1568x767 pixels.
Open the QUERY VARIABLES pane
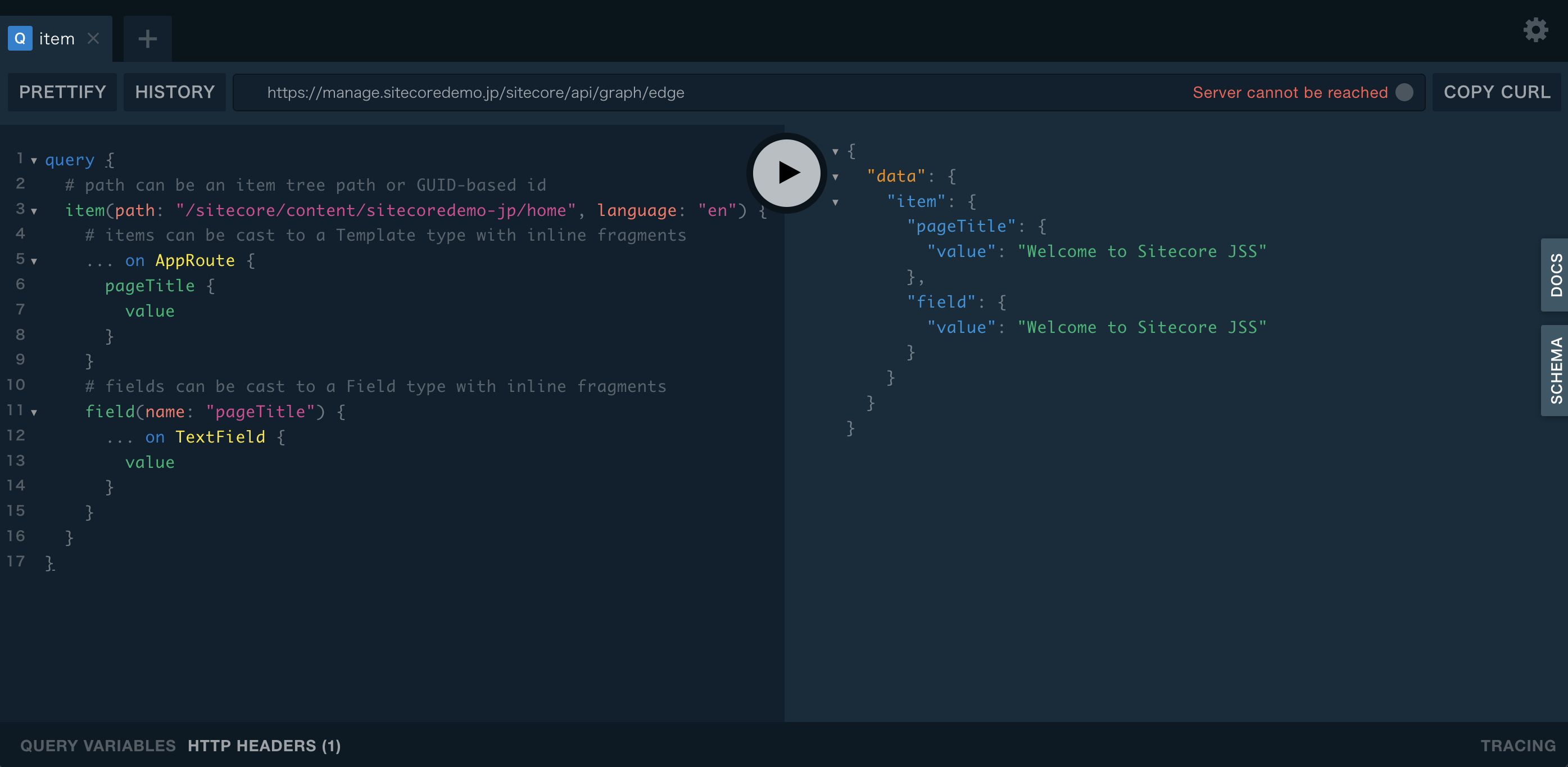98,746
